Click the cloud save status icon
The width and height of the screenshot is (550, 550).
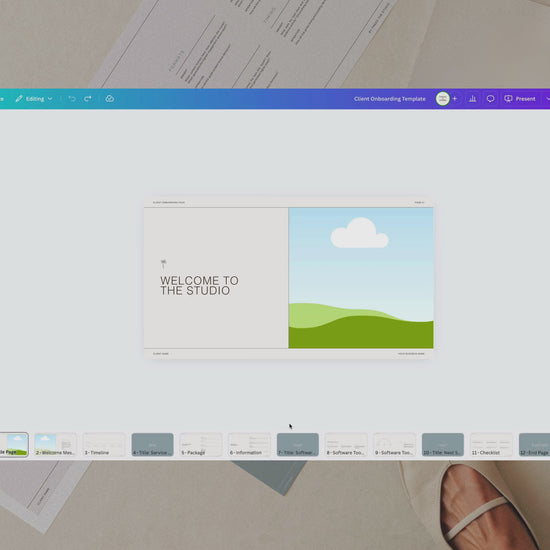tap(109, 99)
